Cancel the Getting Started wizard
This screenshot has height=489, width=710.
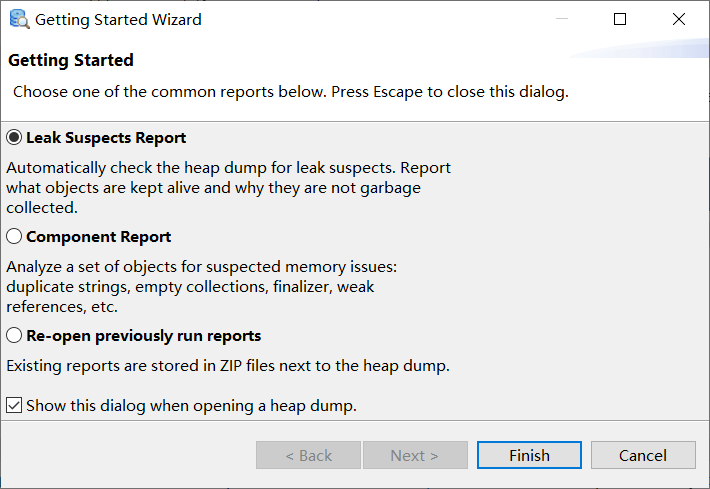point(642,455)
